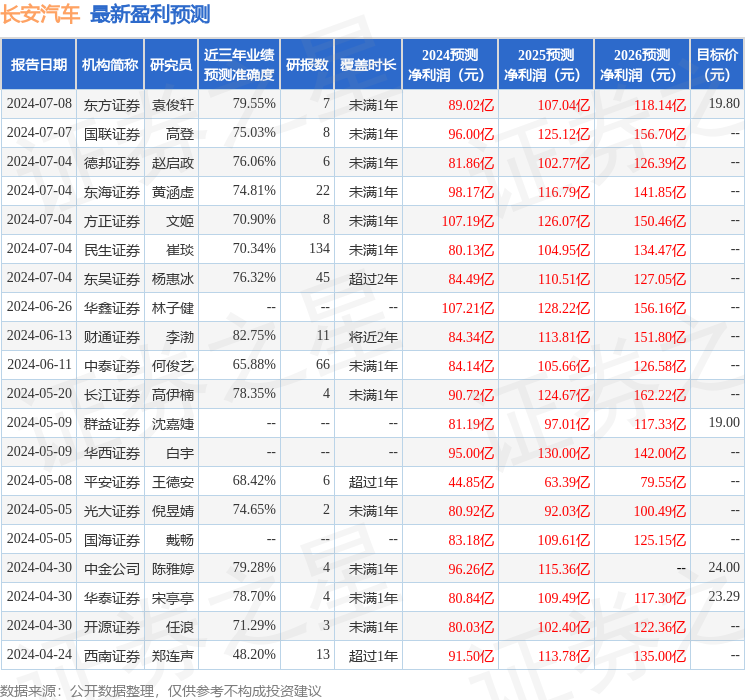745x700 pixels.
Task: Click researcher name 沈嘉婕
Action: coord(173,424)
